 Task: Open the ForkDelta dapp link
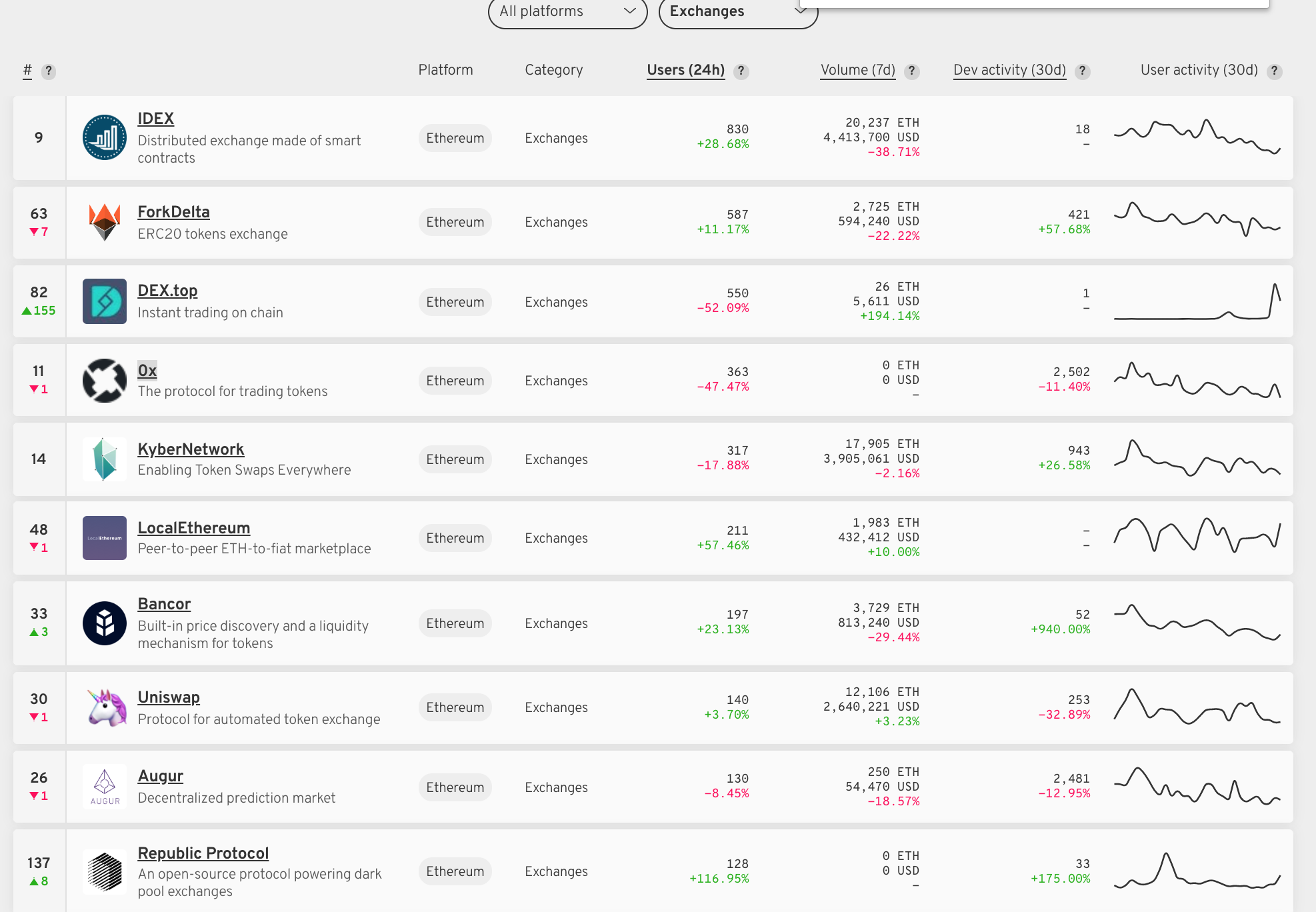tap(173, 212)
